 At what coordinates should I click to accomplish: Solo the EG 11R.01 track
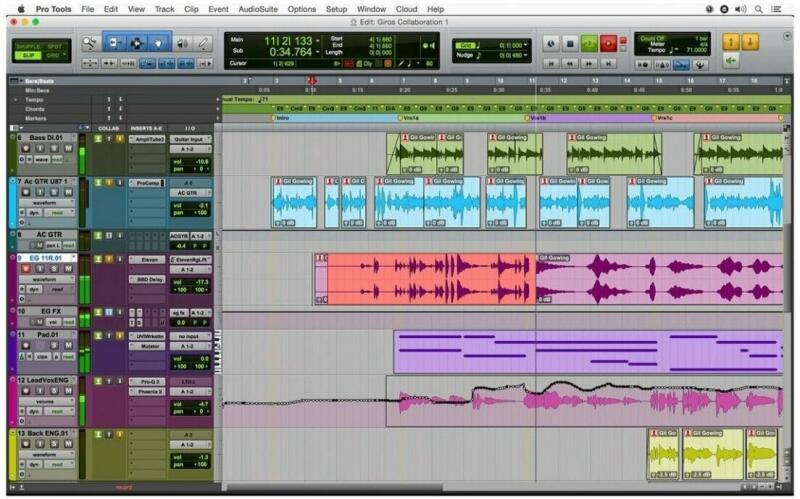(x=54, y=269)
